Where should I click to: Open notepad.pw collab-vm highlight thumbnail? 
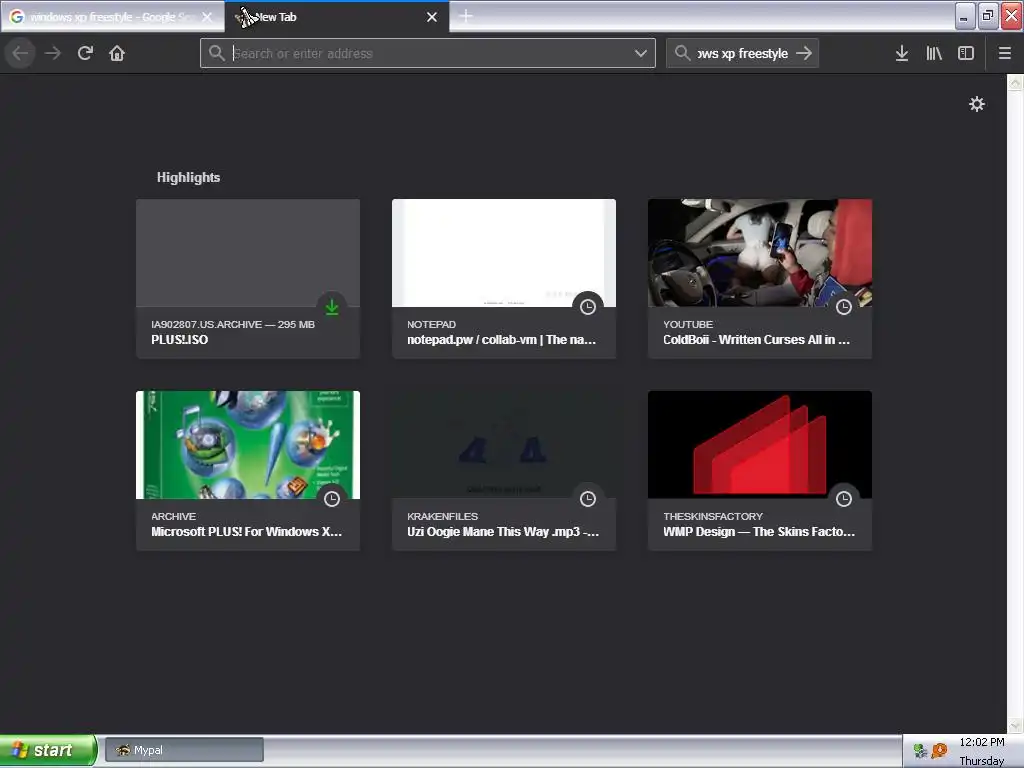tap(504, 253)
